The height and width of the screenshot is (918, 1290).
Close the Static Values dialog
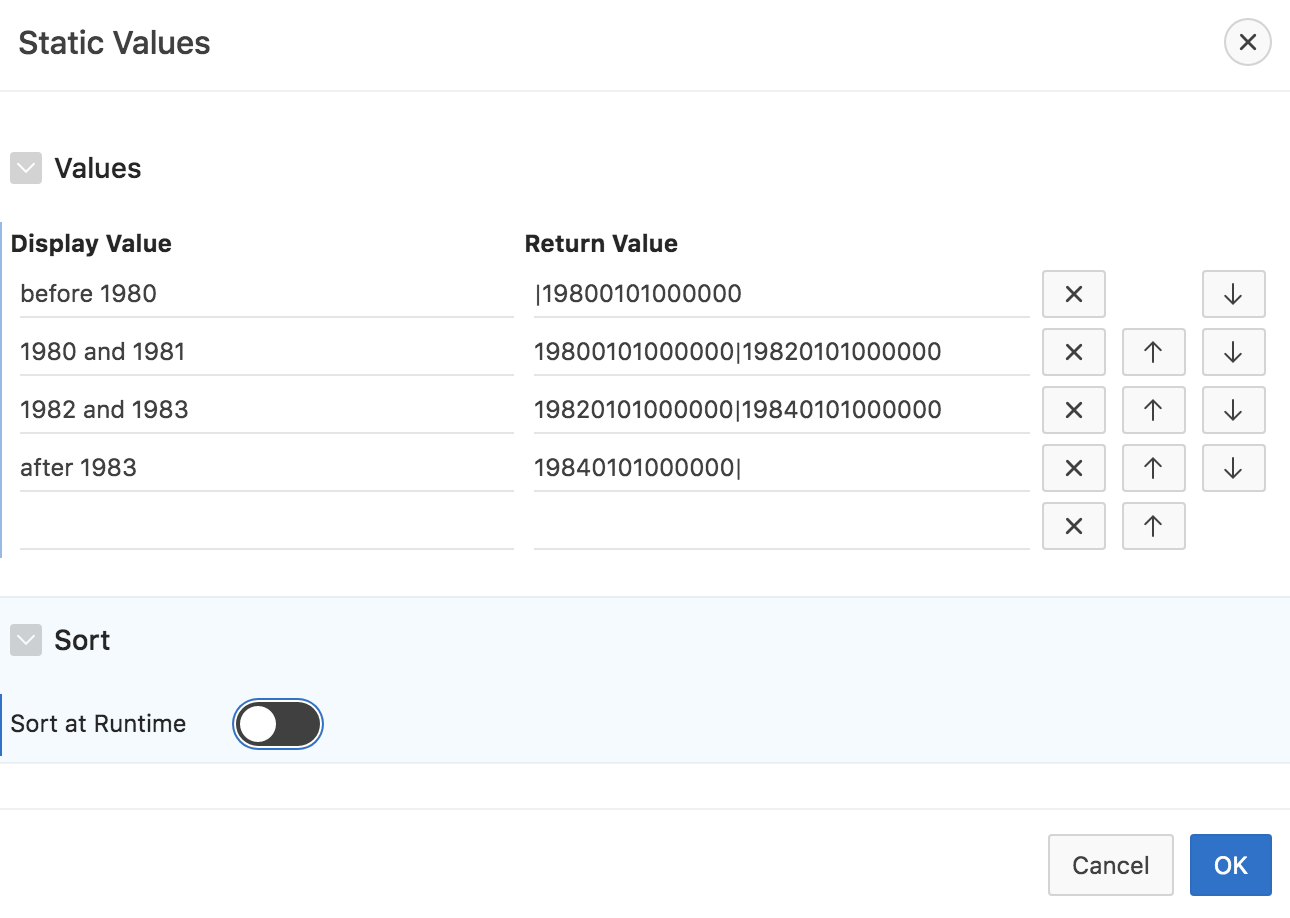point(1247,43)
